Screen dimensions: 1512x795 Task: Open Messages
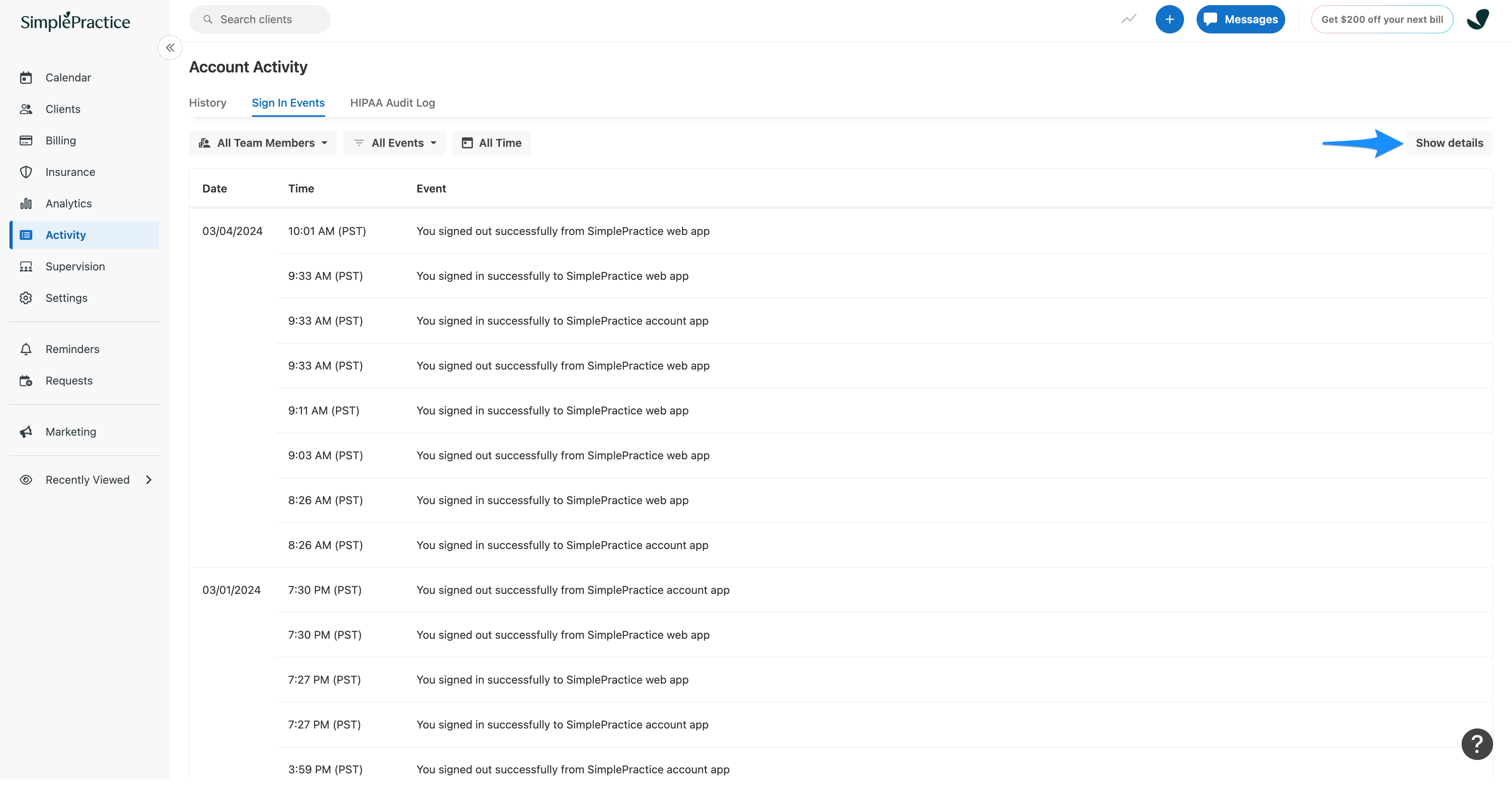coord(1240,19)
